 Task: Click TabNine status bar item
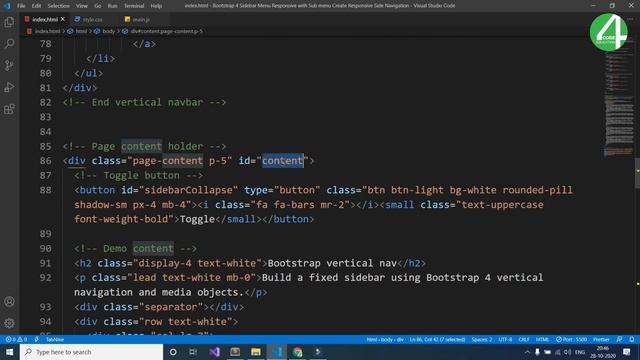[x=54, y=340]
